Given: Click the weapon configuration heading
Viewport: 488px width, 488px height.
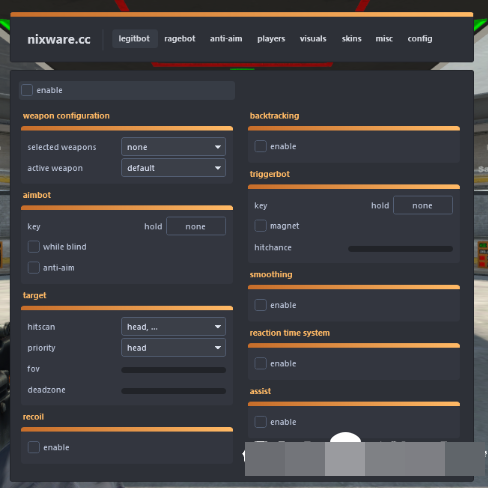Looking at the screenshot, I should (66, 116).
